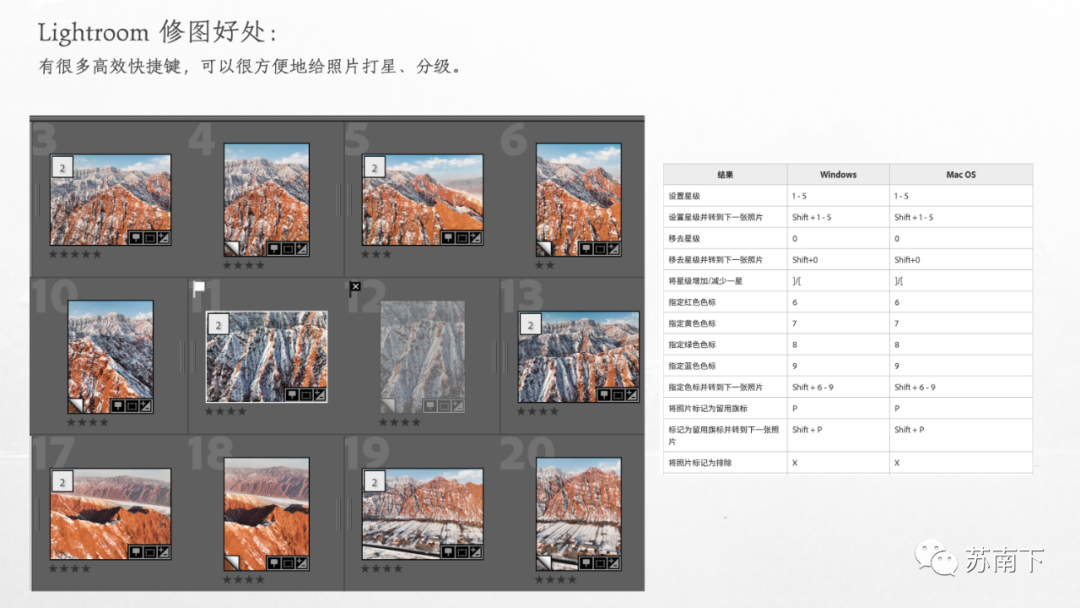Click the keyword badge on photo 3
1080x608 pixels.
click(x=136, y=238)
